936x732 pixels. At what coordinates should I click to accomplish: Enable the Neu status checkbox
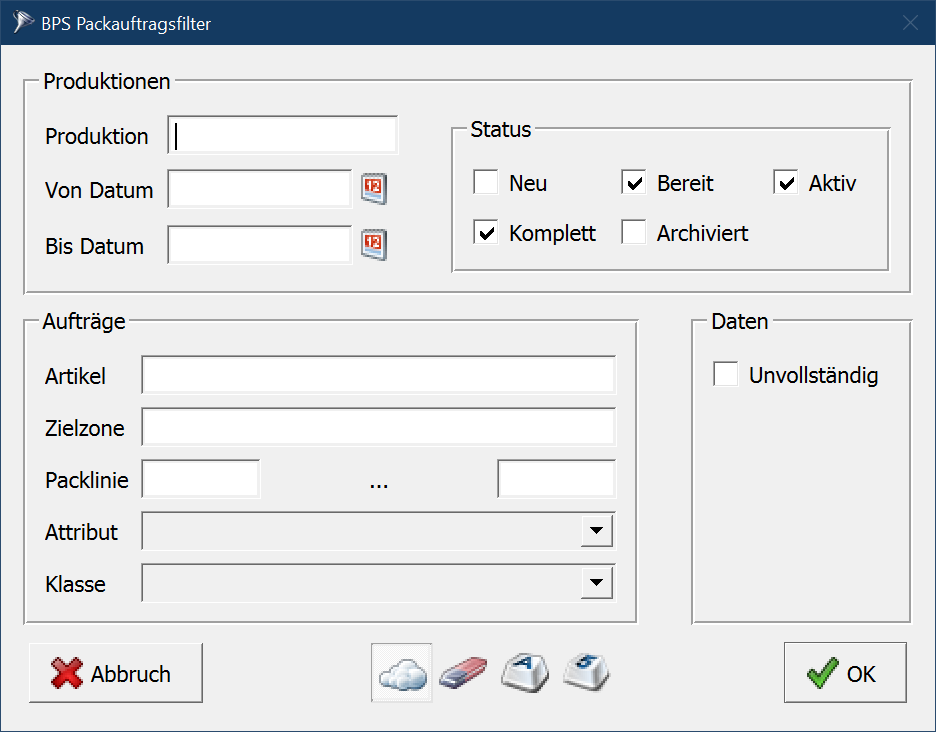tap(486, 183)
